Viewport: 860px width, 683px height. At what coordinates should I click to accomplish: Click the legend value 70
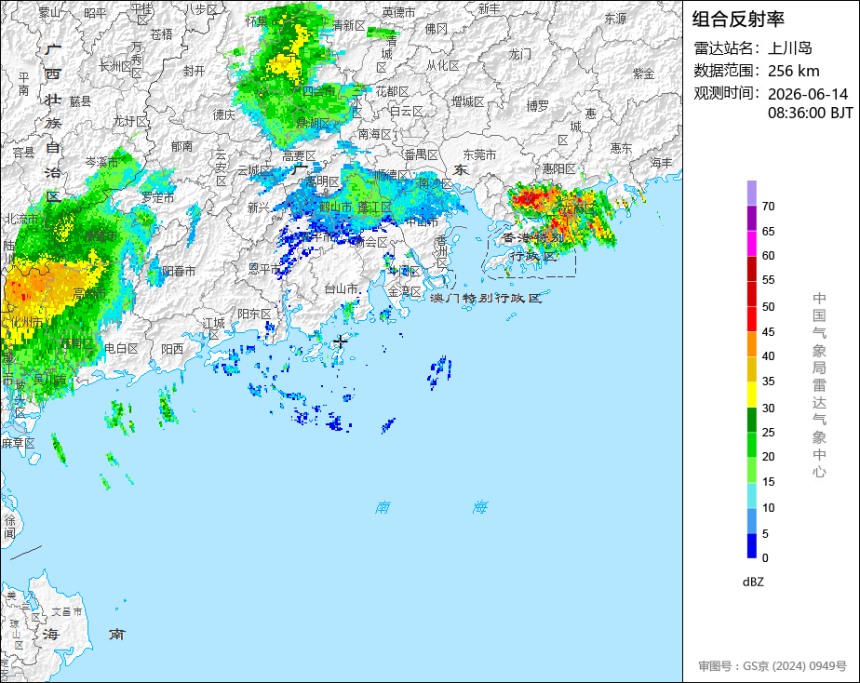[x=768, y=206]
